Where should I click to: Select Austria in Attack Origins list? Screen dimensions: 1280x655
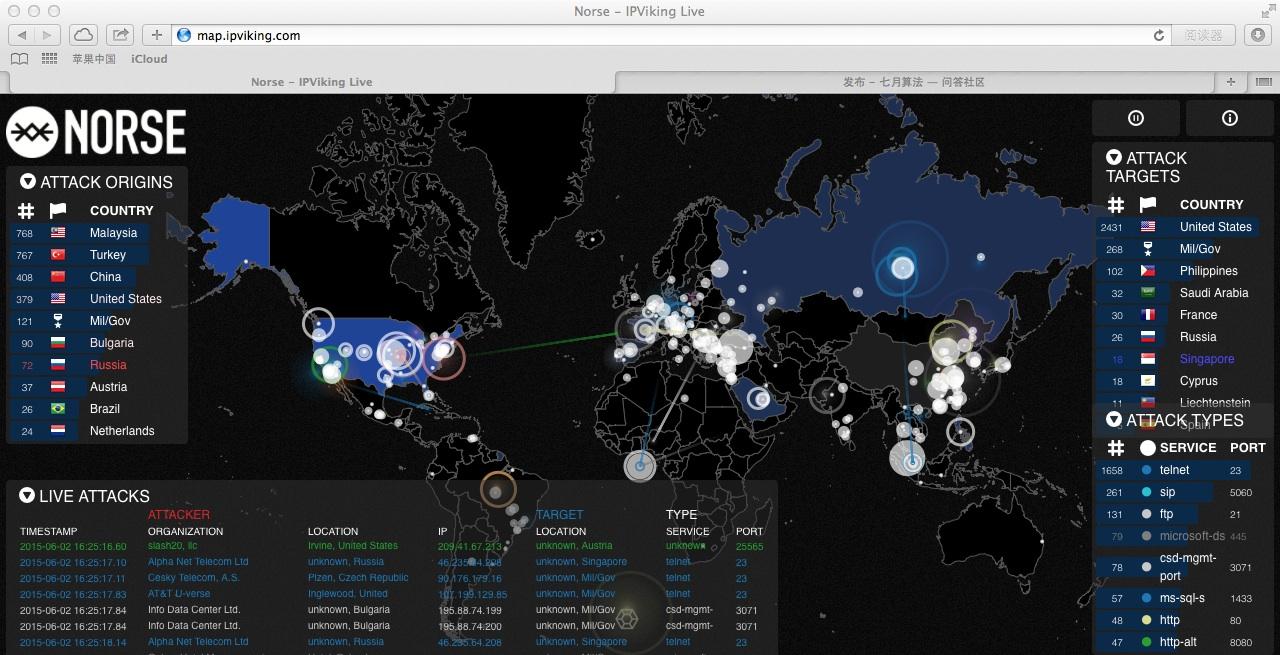97,387
